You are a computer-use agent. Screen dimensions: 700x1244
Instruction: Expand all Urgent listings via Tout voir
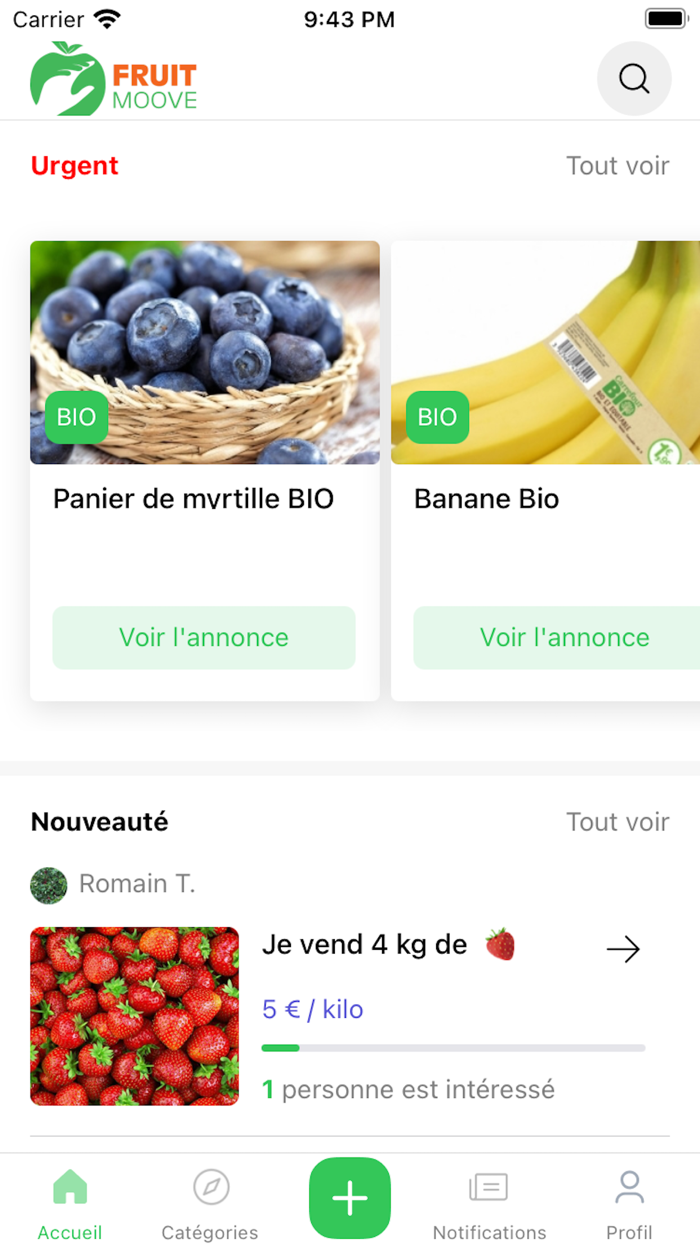click(618, 166)
